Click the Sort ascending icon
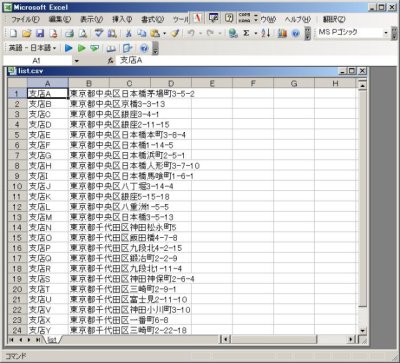This screenshot has height=363, width=400. 266,33
